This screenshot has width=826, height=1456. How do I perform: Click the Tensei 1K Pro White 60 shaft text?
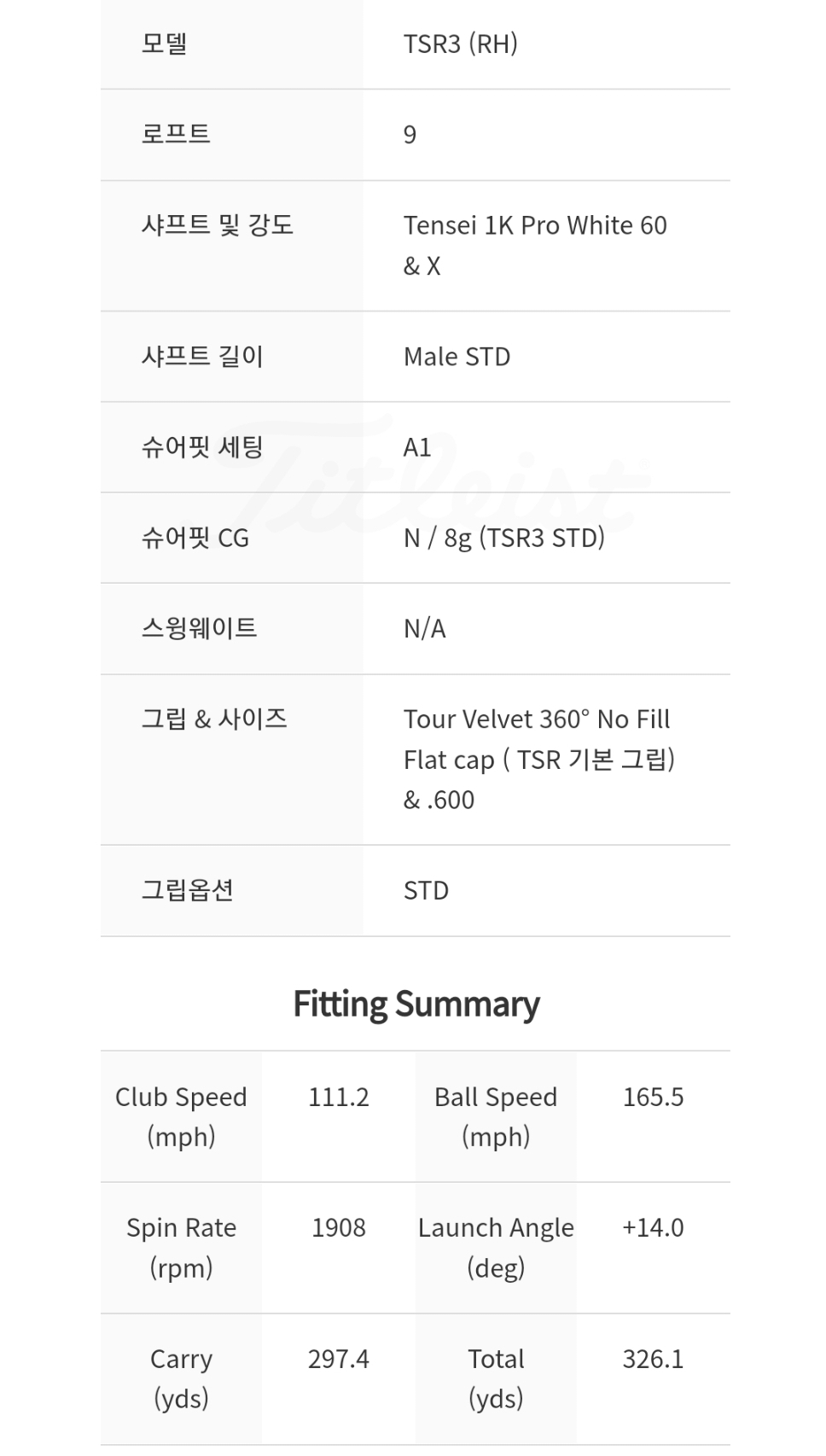534,225
